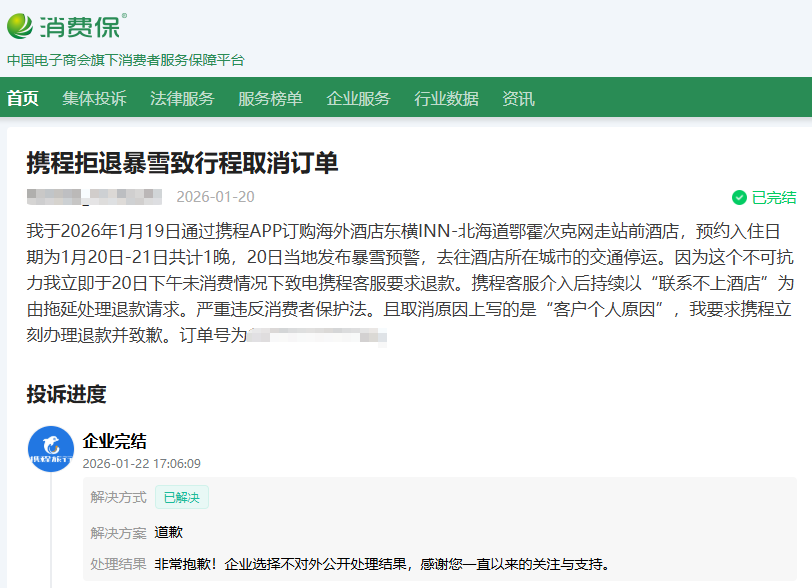Click the 道歉 resolution plan text
This screenshot has width=812, height=588.
tap(168, 532)
